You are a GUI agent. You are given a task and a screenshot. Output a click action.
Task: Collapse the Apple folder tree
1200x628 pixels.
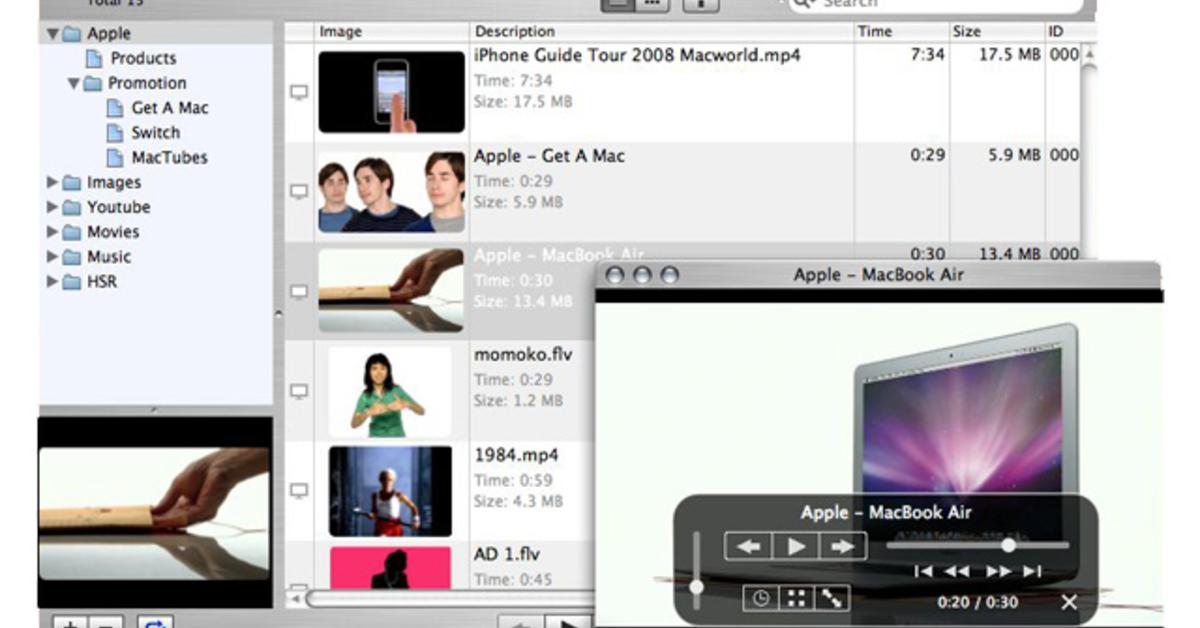pyautogui.click(x=53, y=34)
